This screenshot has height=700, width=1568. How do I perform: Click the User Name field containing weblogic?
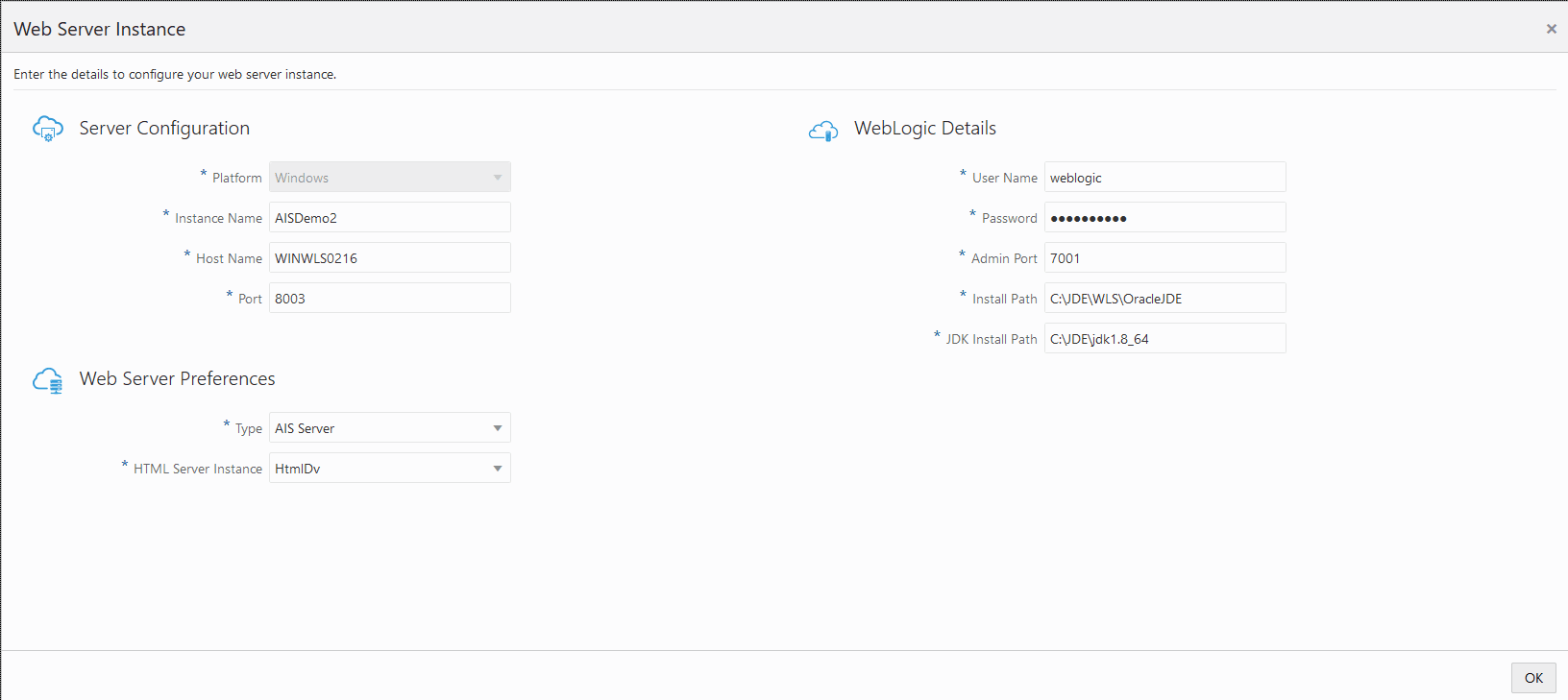pyautogui.click(x=1165, y=177)
